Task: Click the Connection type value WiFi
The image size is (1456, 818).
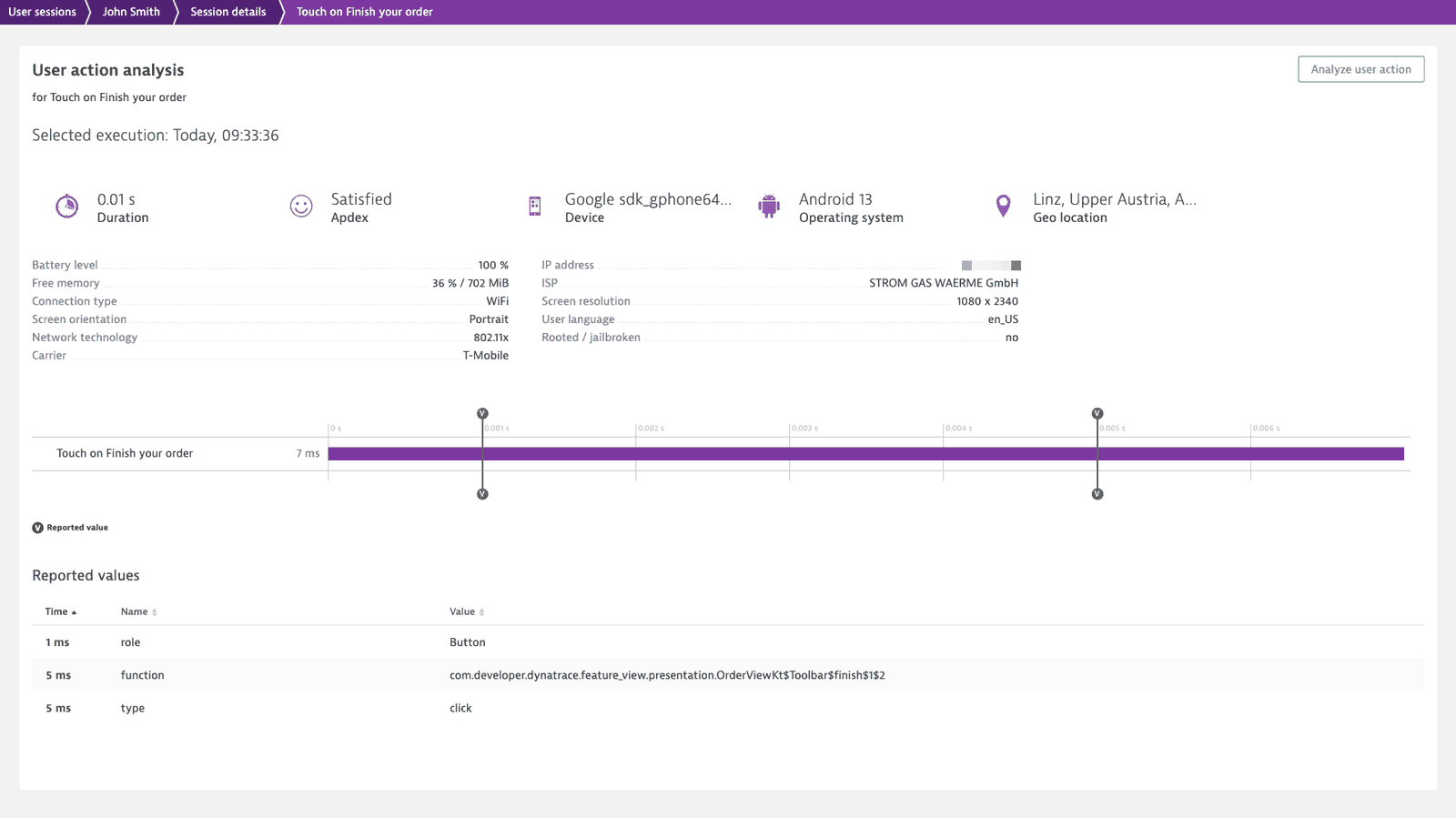Action: pos(497,301)
